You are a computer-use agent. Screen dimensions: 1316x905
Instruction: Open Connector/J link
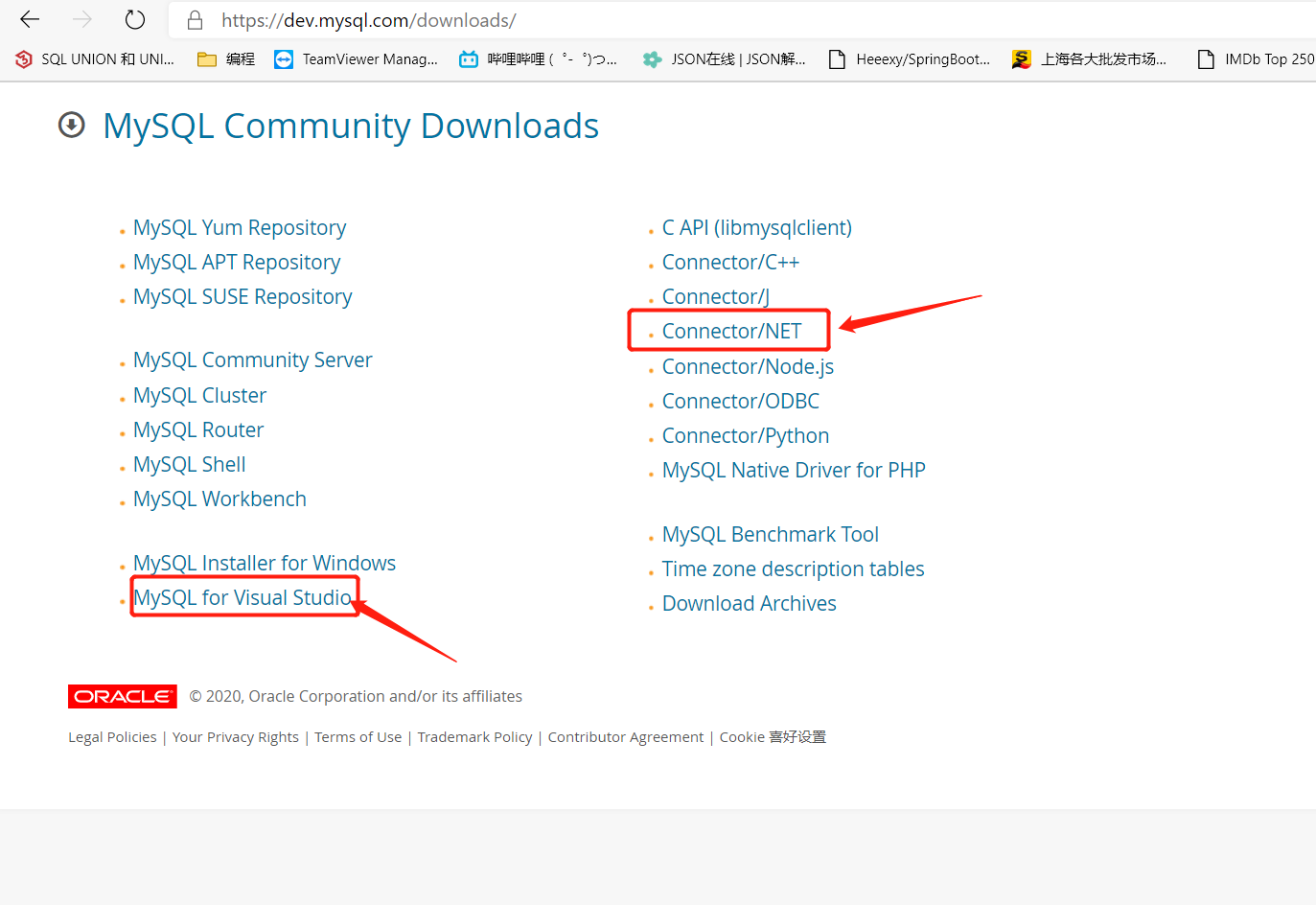click(716, 296)
